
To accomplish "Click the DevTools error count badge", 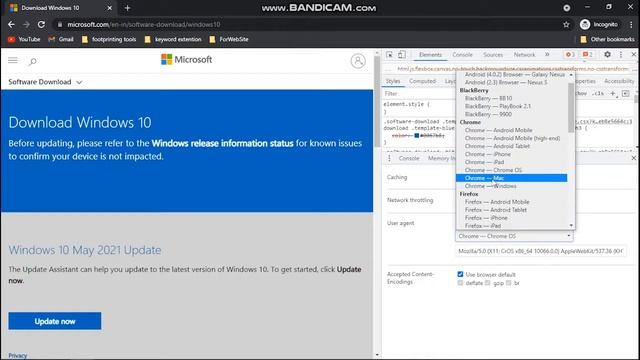I will tap(570, 55).
